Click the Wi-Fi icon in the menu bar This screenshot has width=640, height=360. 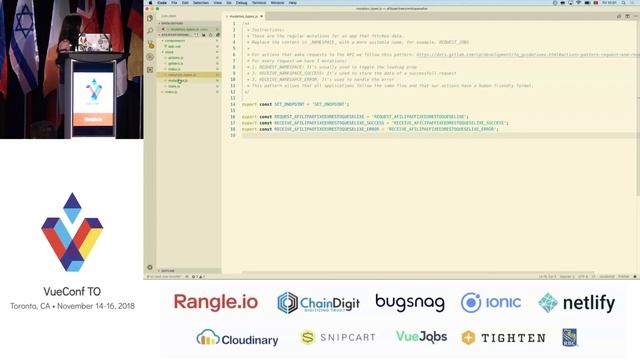[x=578, y=3]
